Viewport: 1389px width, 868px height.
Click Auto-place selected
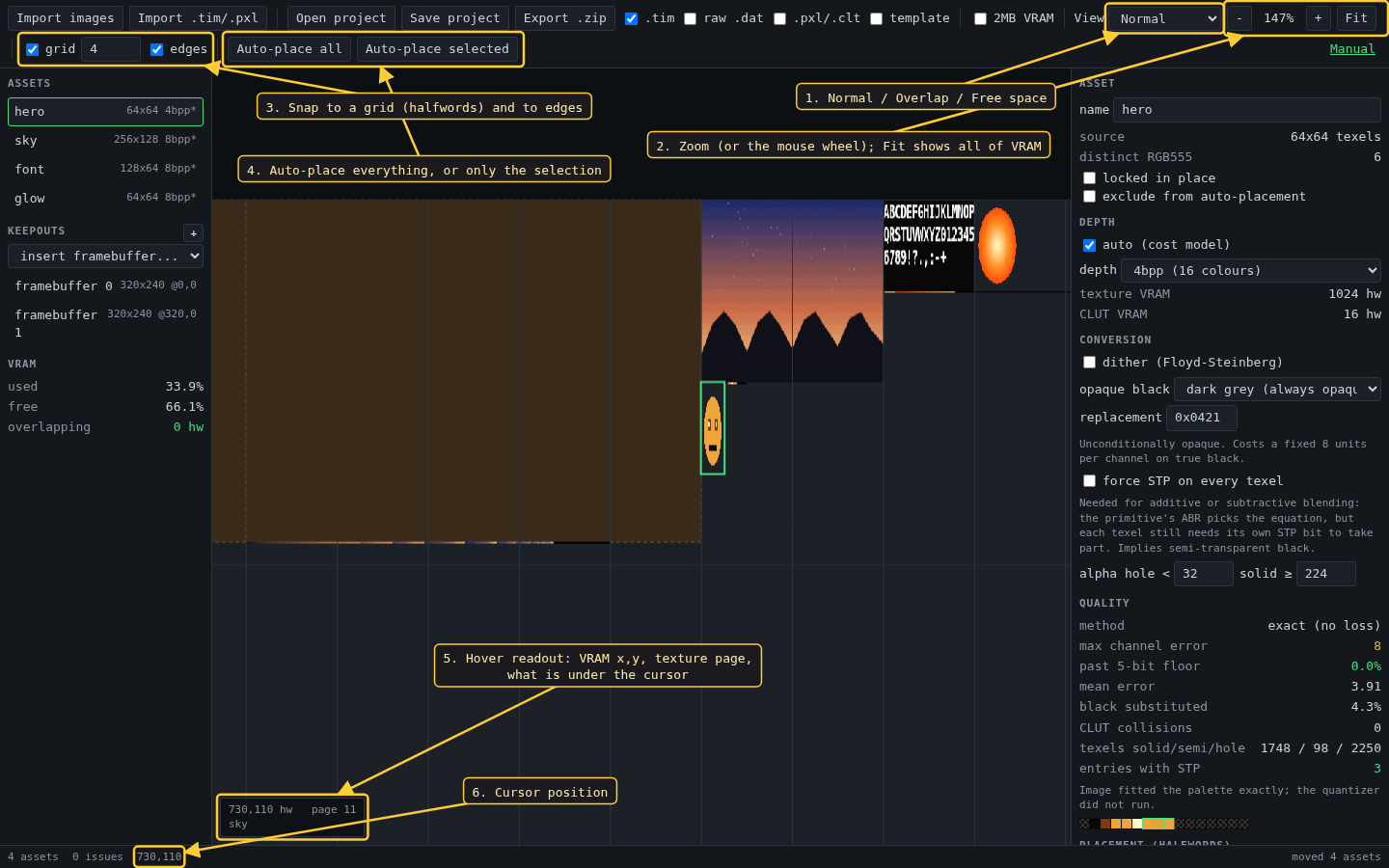[x=437, y=49]
